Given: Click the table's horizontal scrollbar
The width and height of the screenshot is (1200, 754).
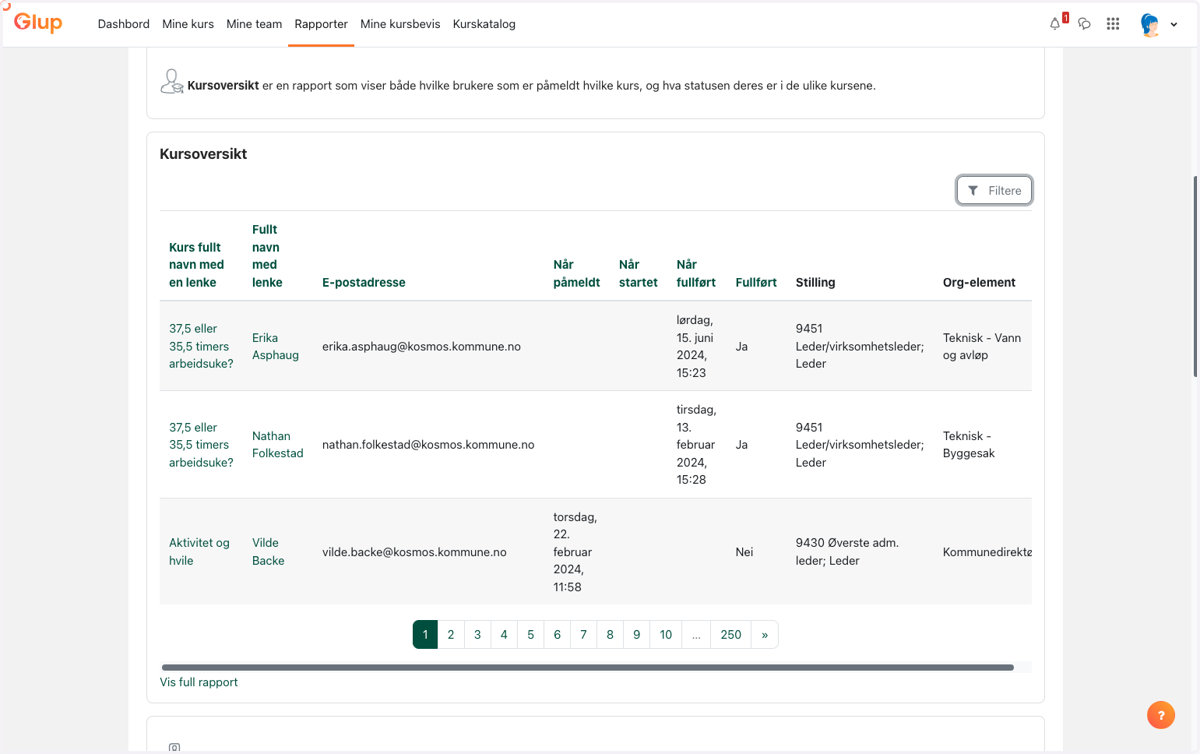Looking at the screenshot, I should point(587,667).
